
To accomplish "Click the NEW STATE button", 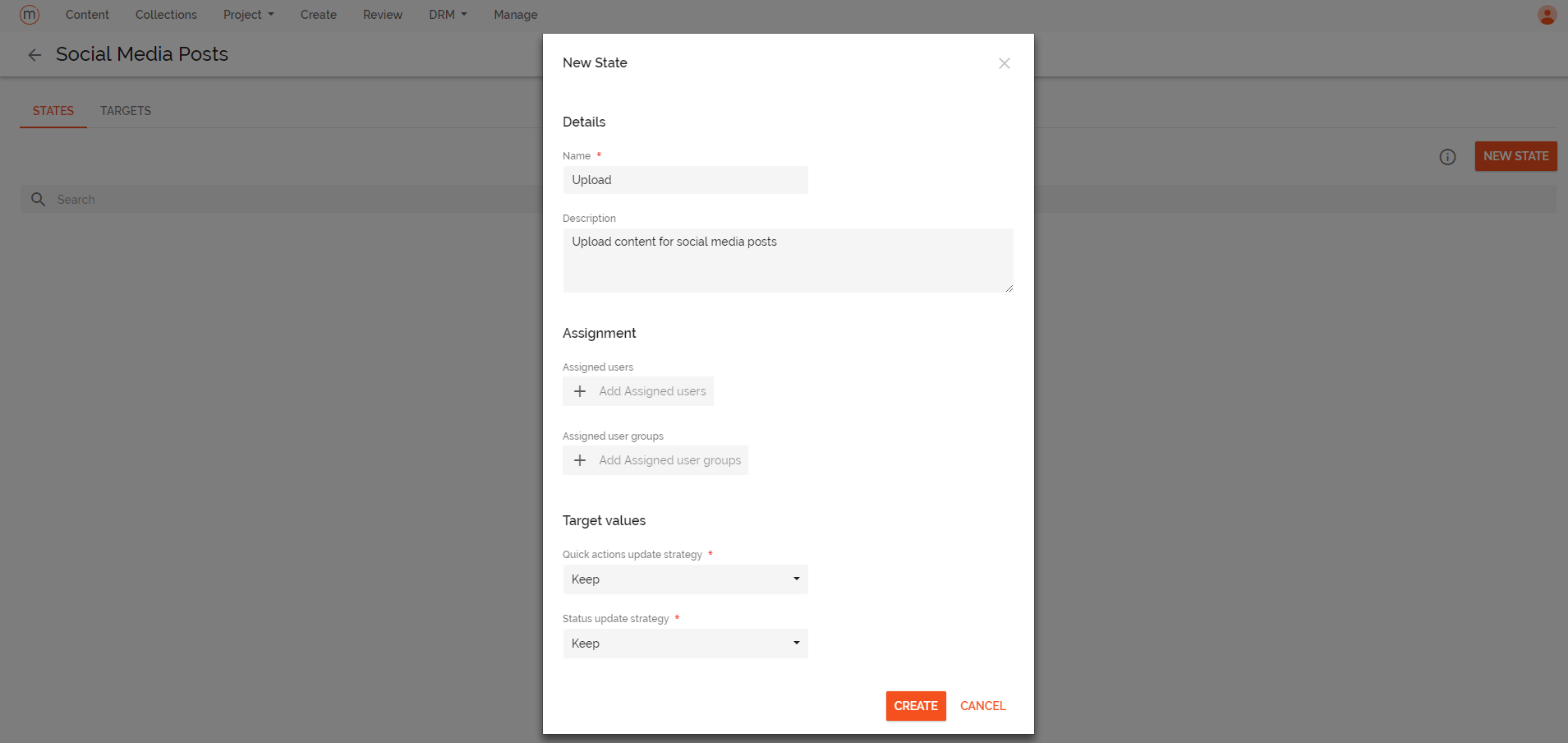I will click(1515, 156).
